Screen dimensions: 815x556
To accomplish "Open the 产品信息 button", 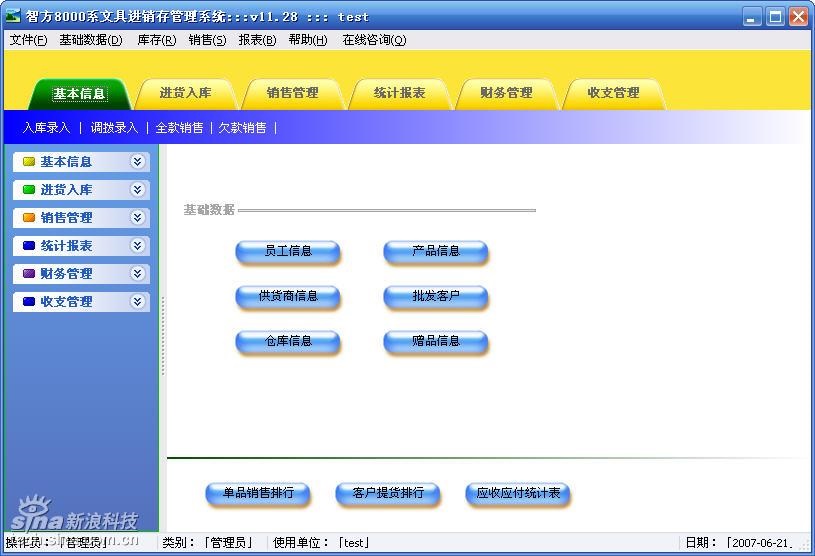I will point(436,253).
